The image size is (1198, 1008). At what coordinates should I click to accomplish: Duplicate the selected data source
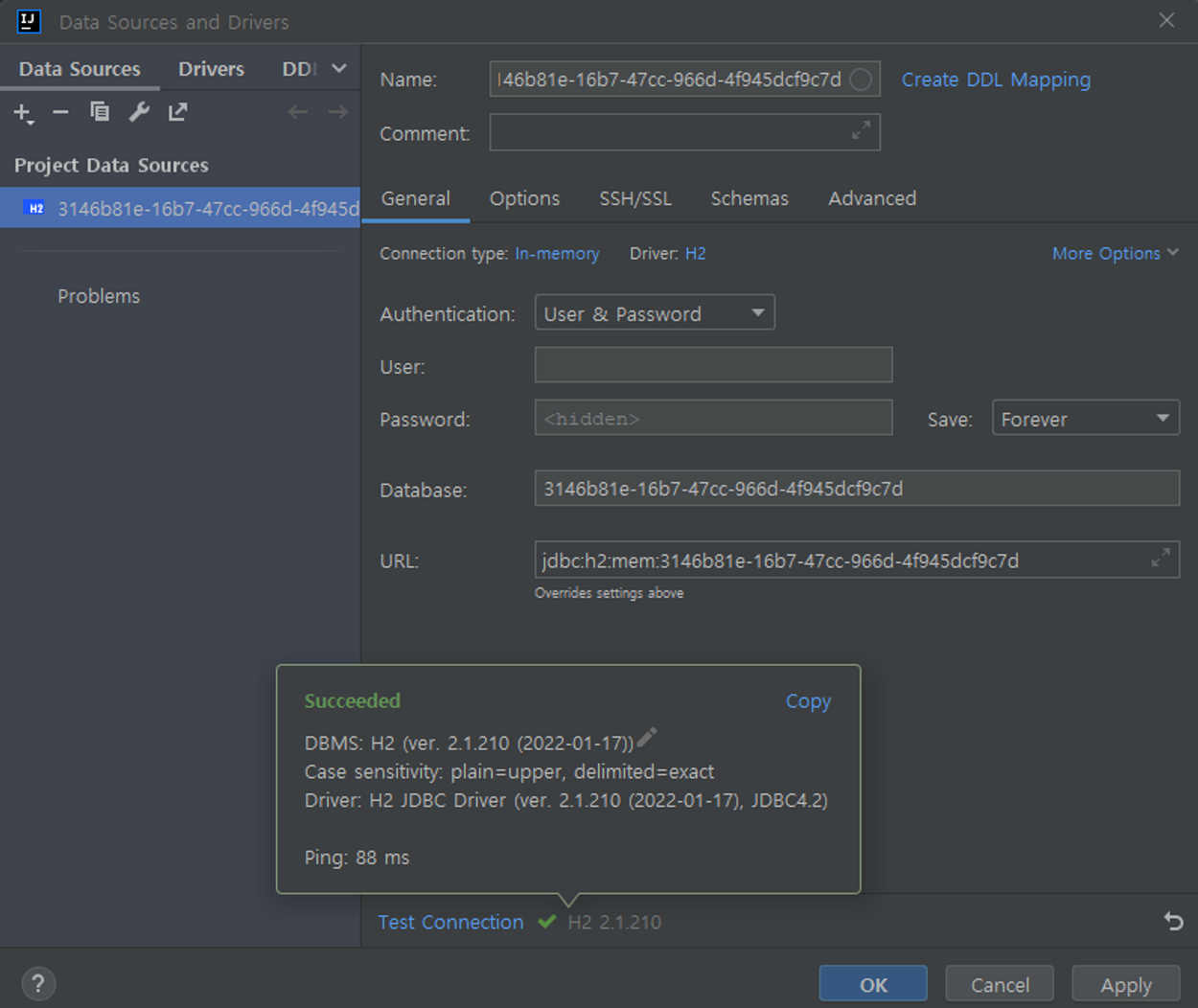click(100, 112)
